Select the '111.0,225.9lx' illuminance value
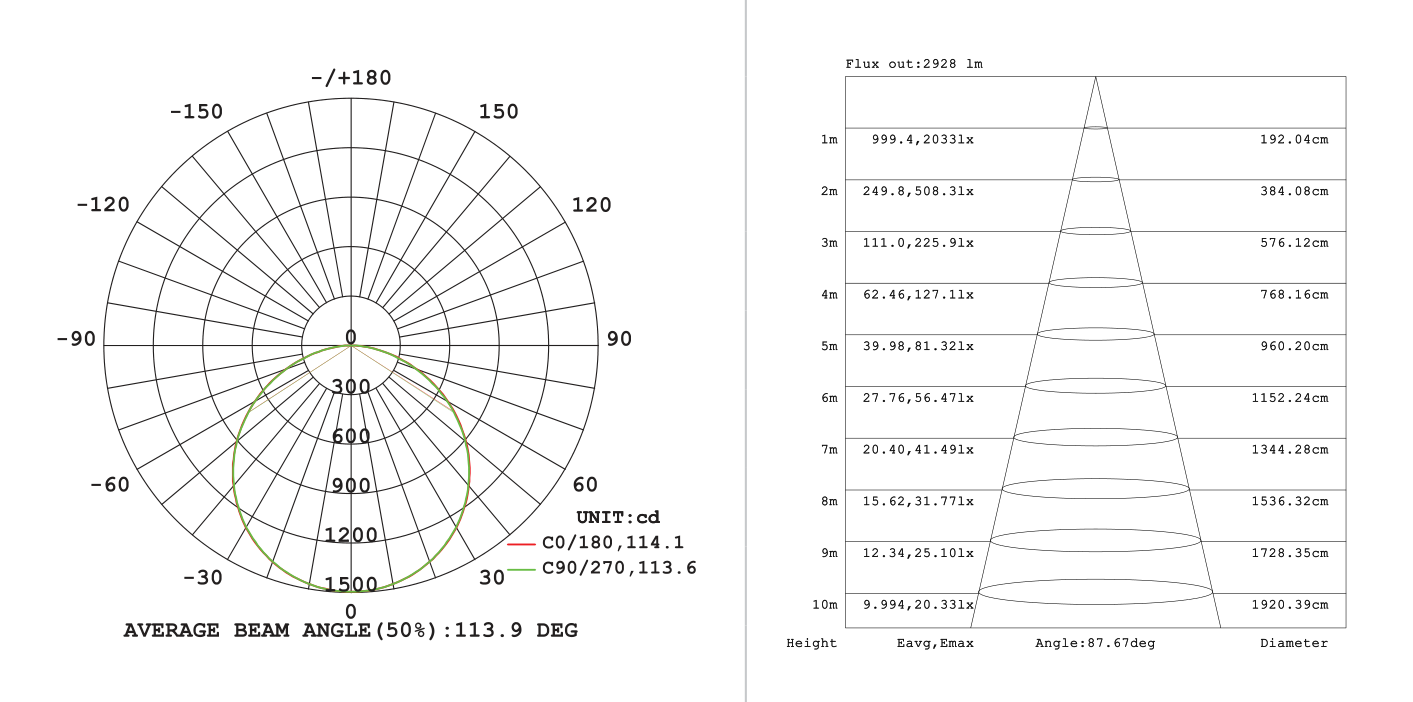The image size is (1413, 702). [x=918, y=243]
